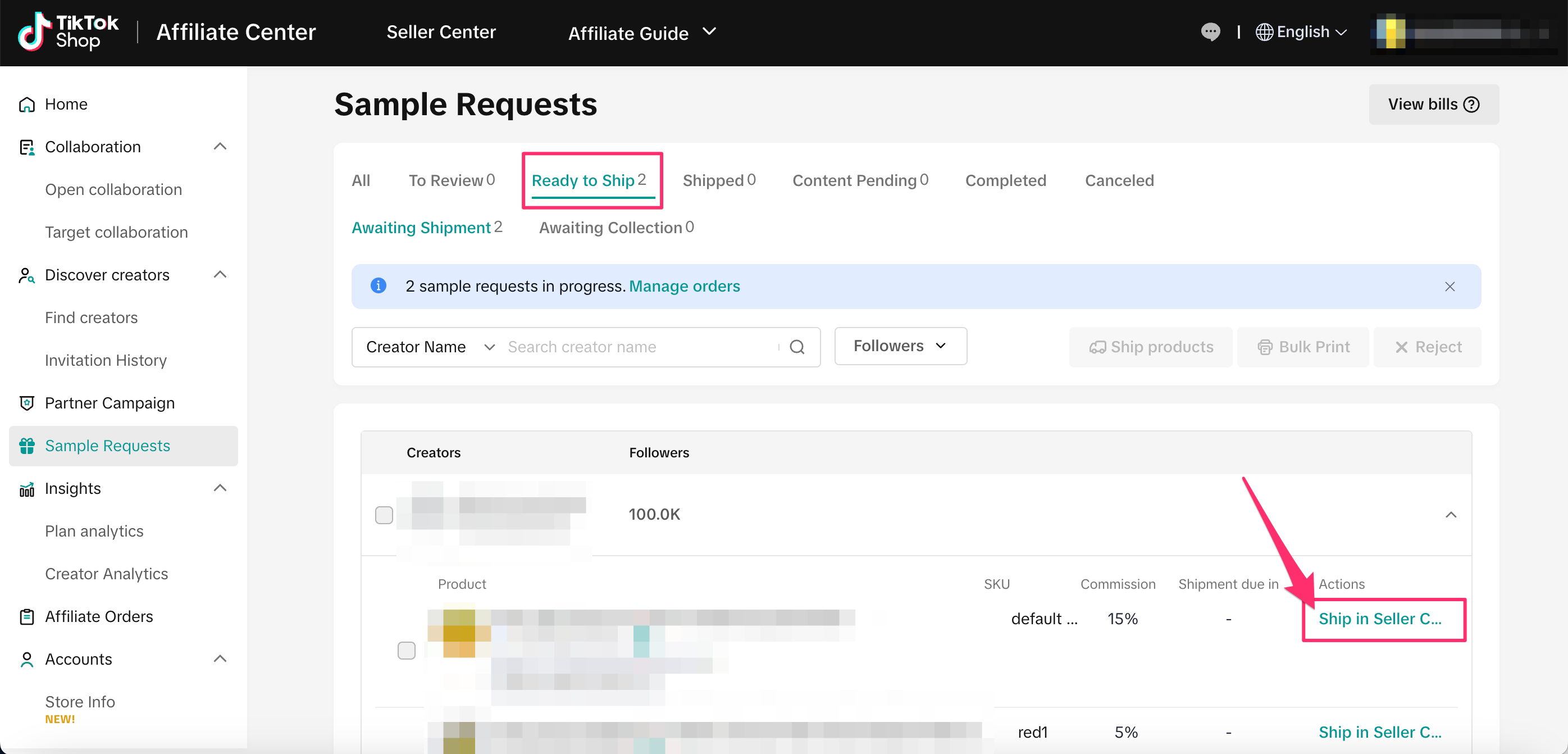Screen dimensions: 1568x754
Task: Click Ship in Seller Center for red1 SKU
Action: coord(1379,732)
